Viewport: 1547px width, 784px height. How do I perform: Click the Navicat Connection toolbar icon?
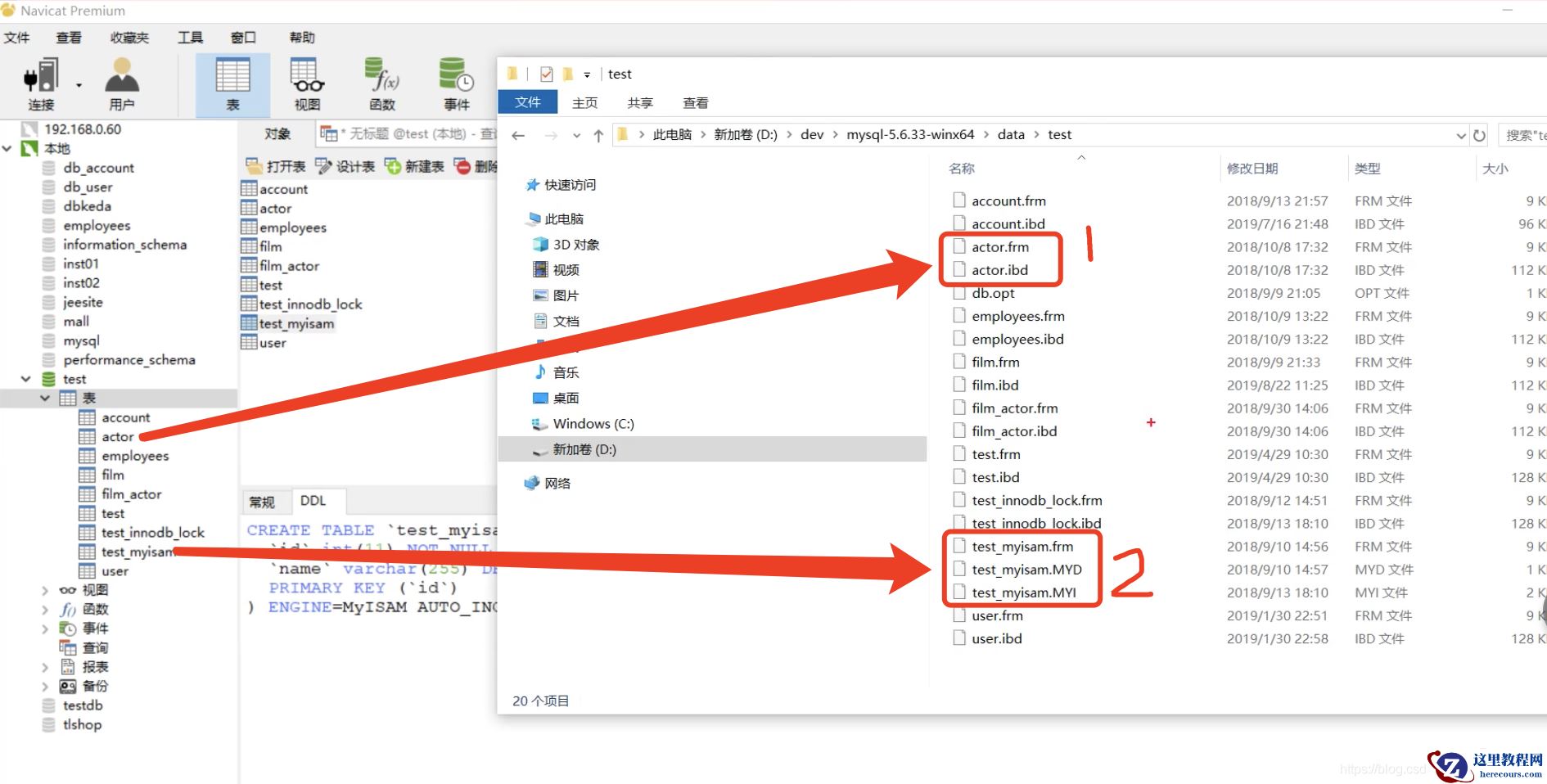41,76
